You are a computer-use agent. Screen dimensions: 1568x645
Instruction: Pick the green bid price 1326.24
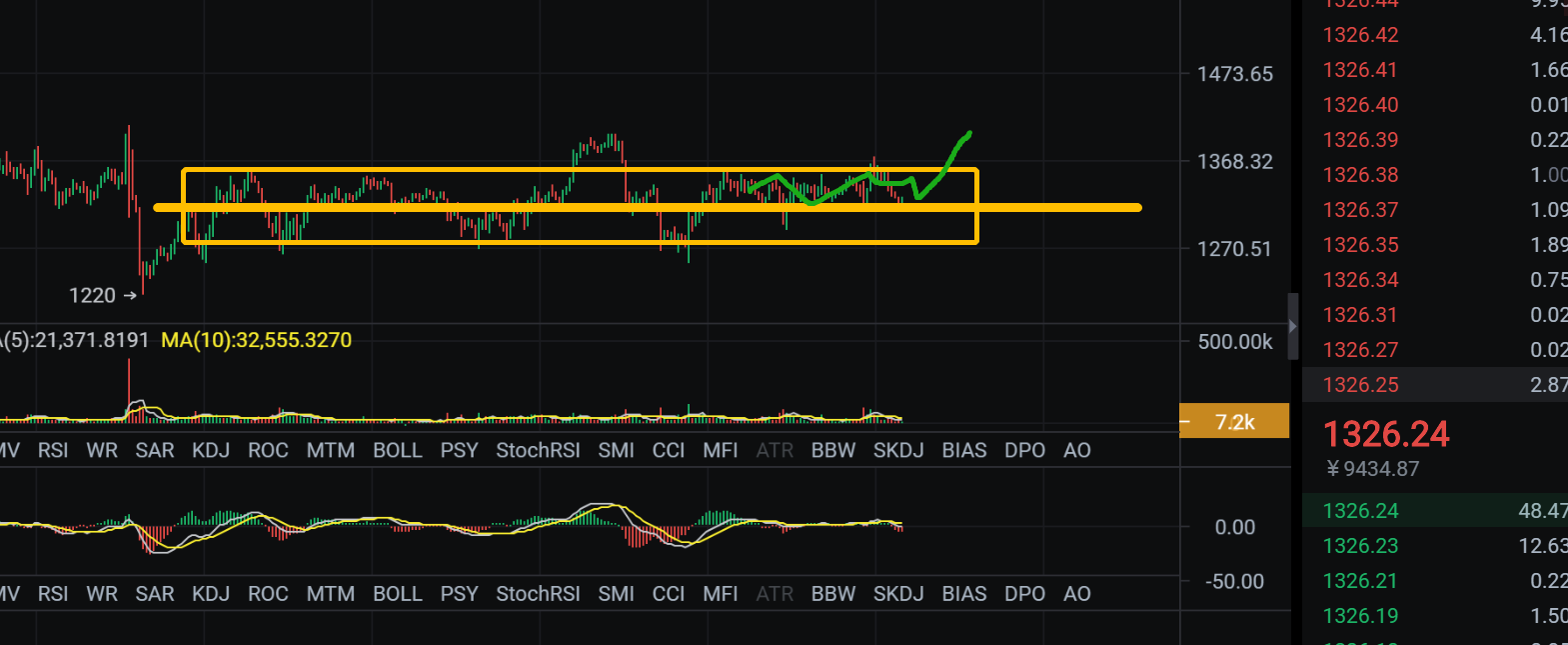[1360, 511]
